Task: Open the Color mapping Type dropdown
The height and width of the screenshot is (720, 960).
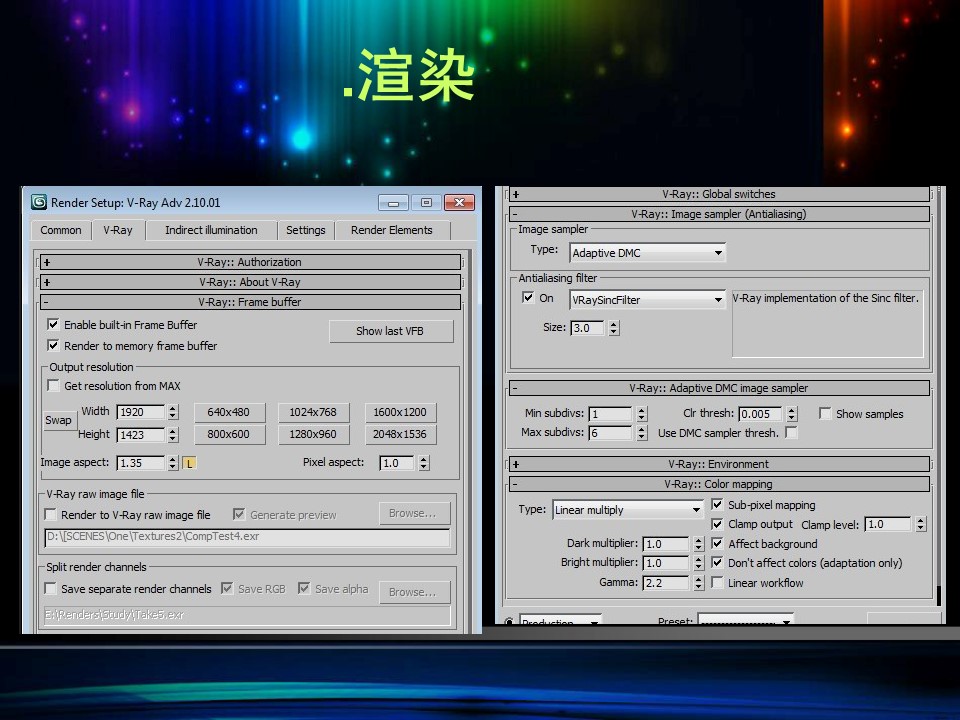Action: pyautogui.click(x=628, y=510)
